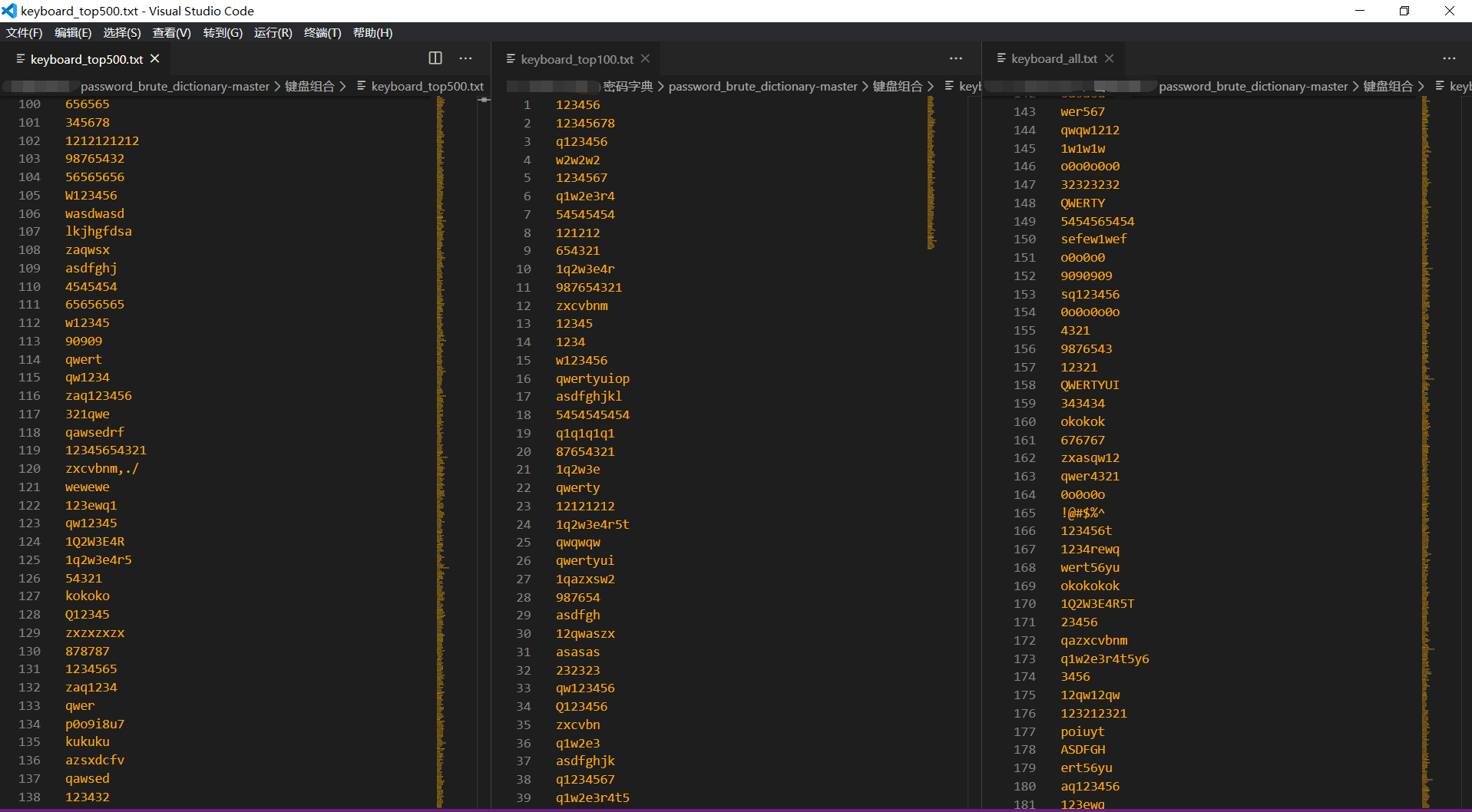Open the 终端(T) menu
1472x812 pixels.
(x=323, y=32)
